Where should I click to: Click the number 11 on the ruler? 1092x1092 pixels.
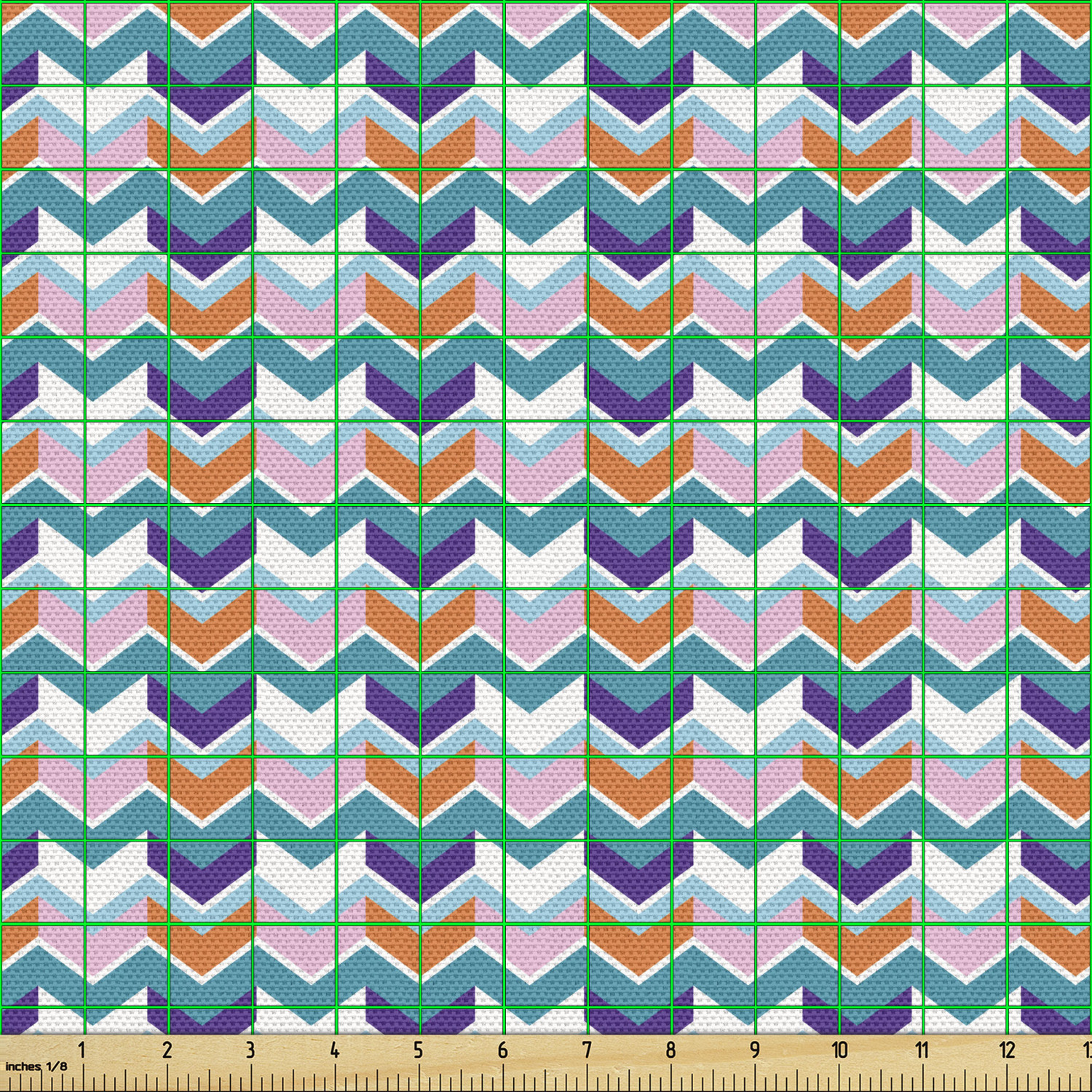pyautogui.click(x=922, y=1050)
